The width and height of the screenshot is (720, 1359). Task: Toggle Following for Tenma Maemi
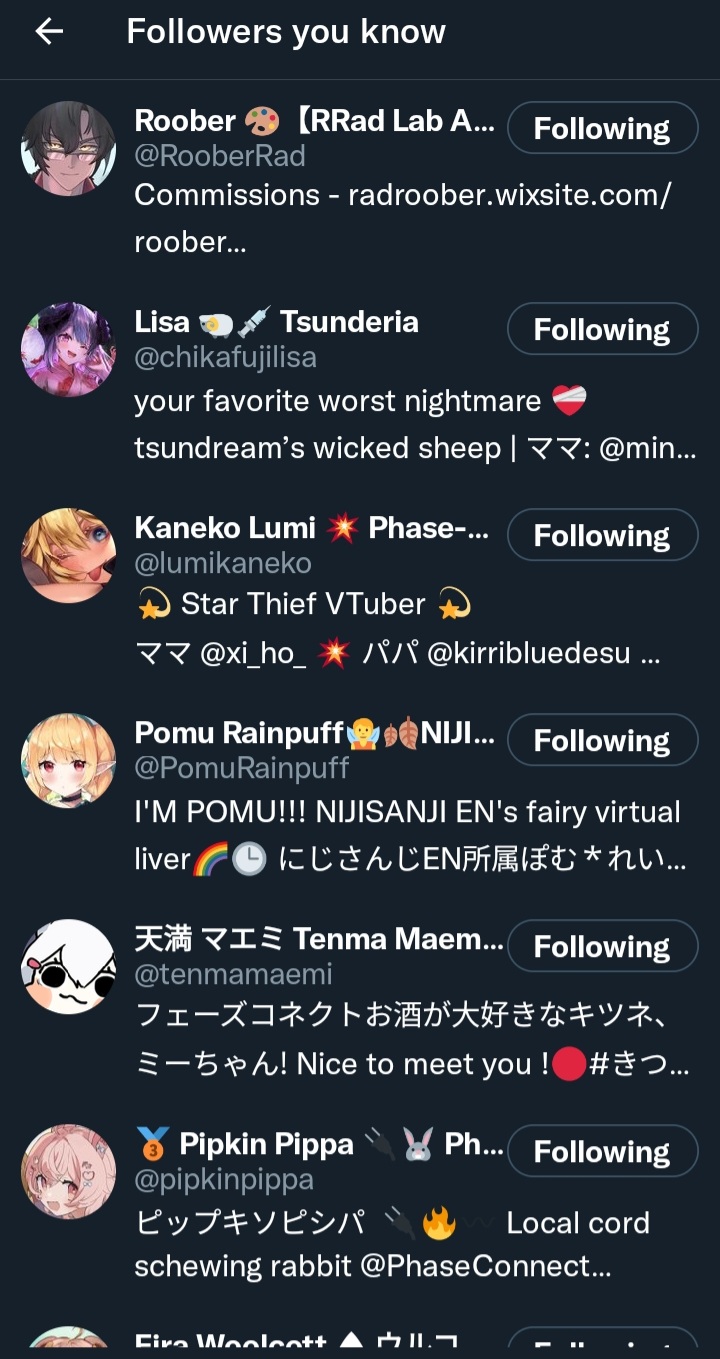[x=602, y=946]
